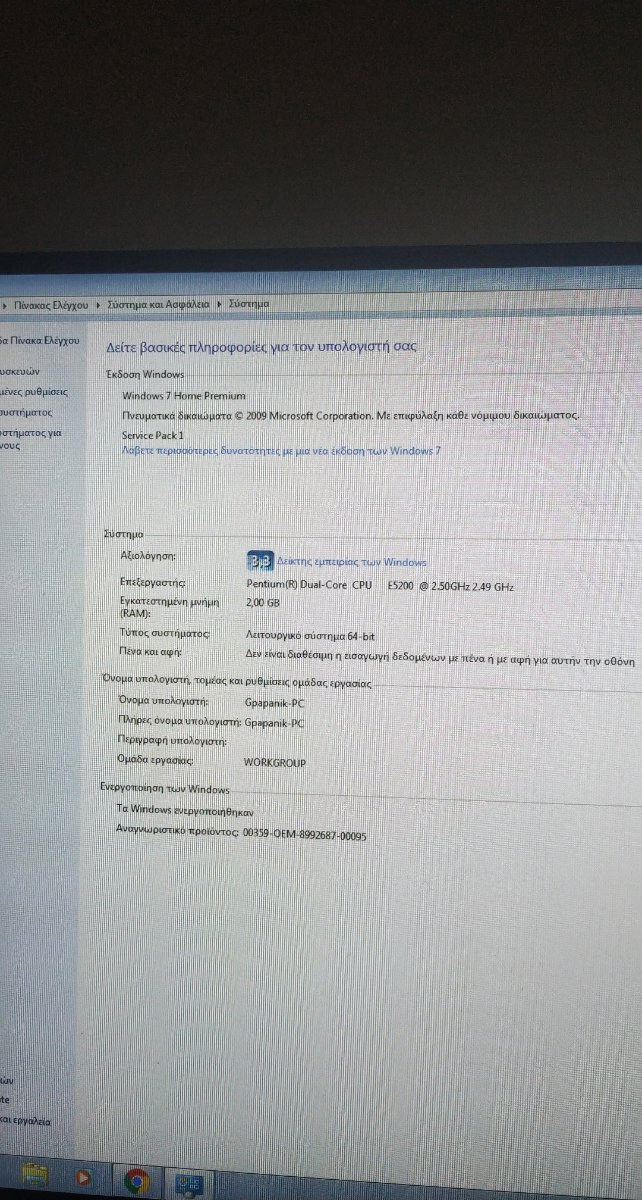Screen dimensions: 642x1200
Task: Select 'Windows 7 Home Premium' text
Action: (x=183, y=396)
